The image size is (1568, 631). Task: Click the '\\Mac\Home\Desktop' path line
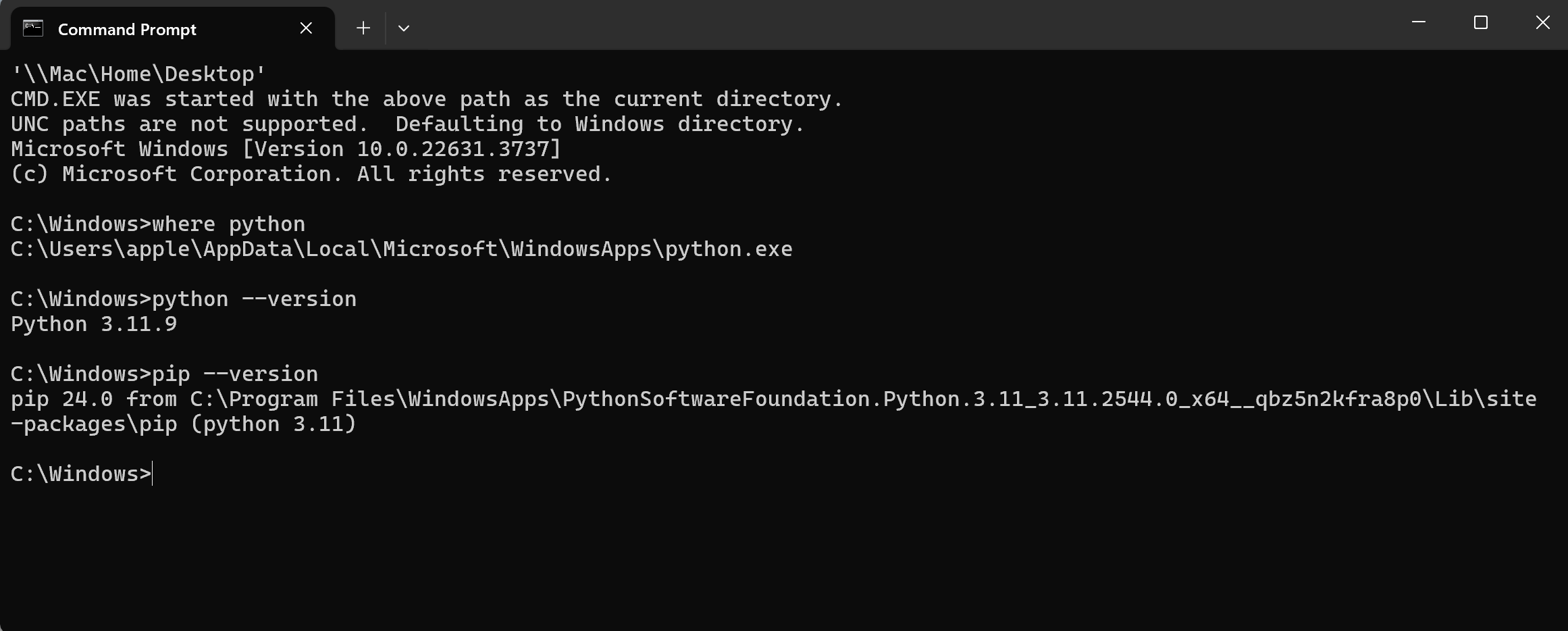point(138,74)
